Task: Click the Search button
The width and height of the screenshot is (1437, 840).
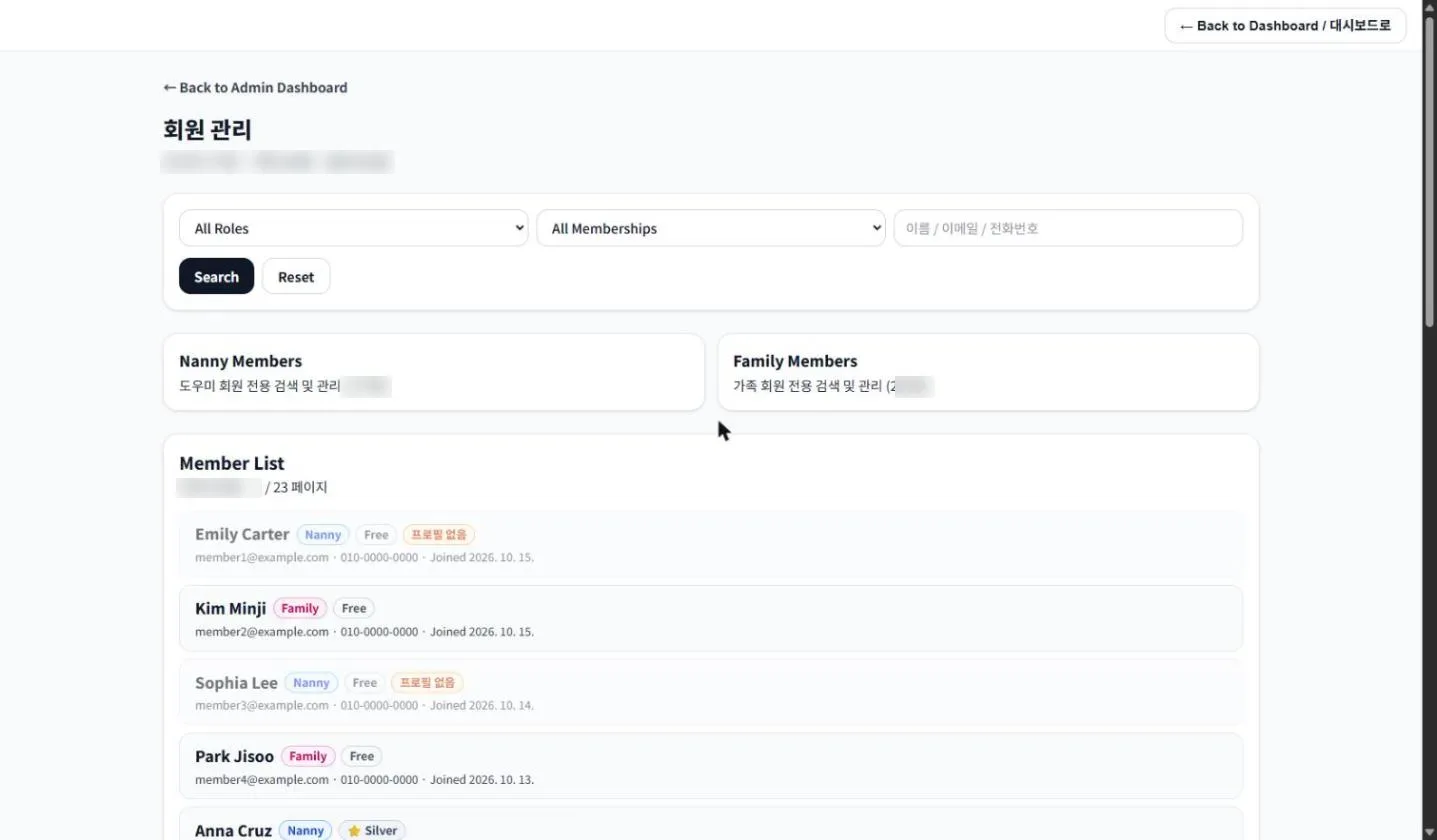Action: point(216,277)
